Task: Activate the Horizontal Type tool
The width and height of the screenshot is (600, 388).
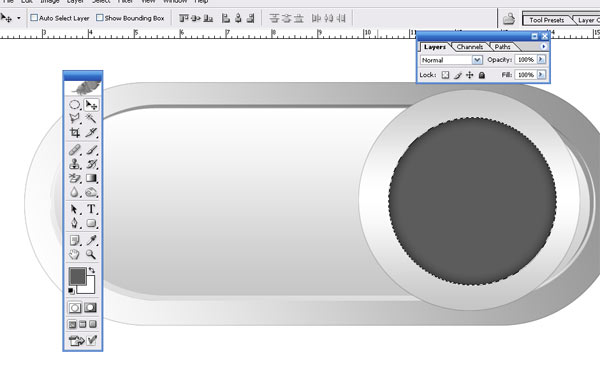Action: click(91, 209)
